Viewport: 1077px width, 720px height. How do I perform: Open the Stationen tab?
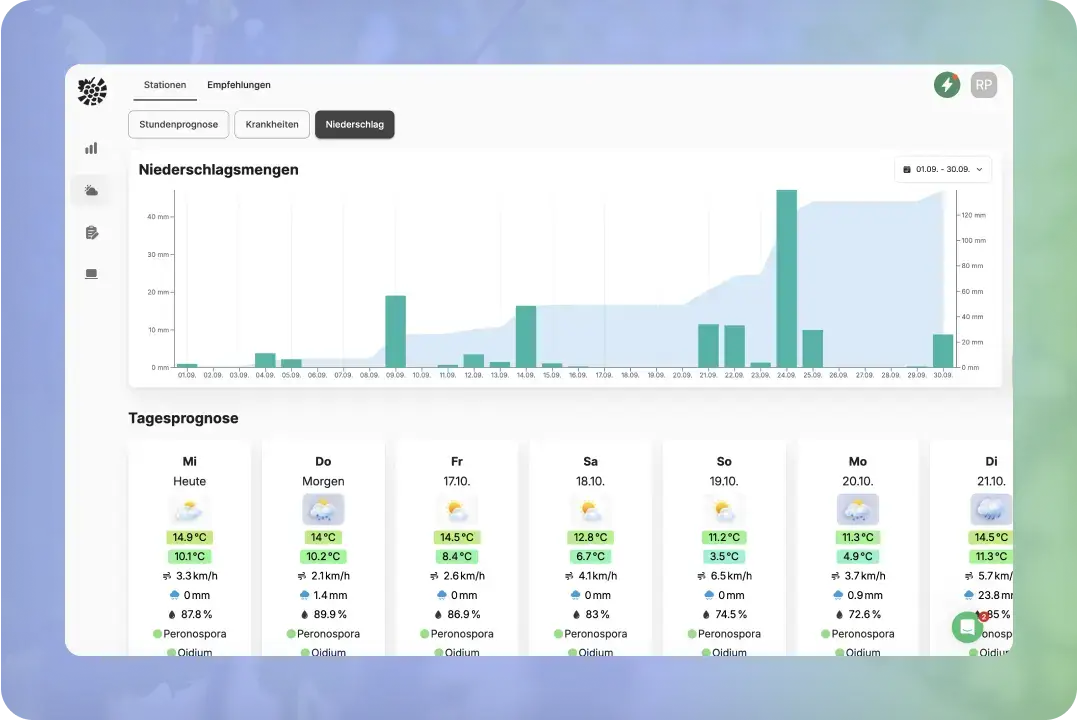[x=165, y=85]
